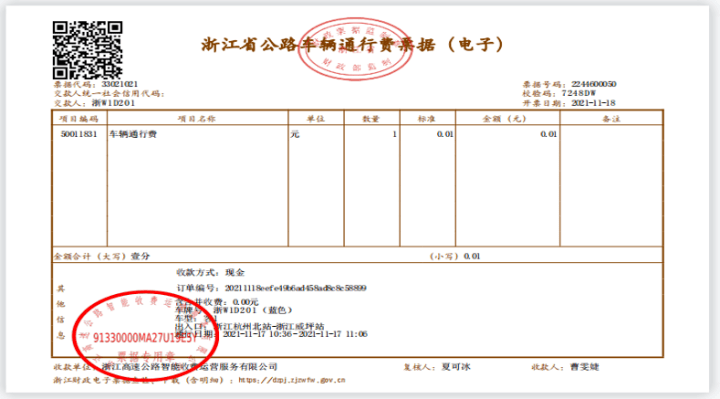Viewport: 720px width, 399px height.
Task: Click the 复核人 name 夏可冰
Action: [456, 367]
